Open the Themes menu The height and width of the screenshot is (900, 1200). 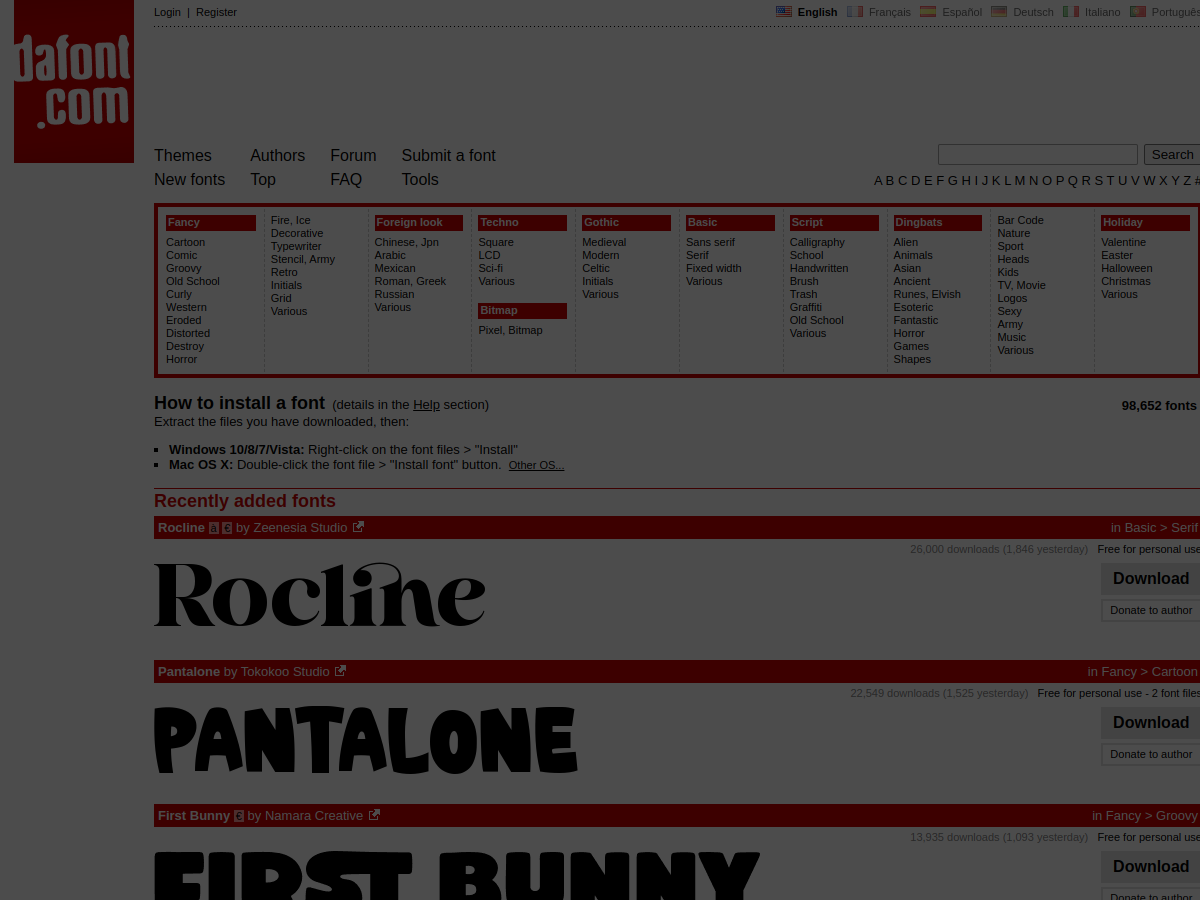tap(183, 155)
